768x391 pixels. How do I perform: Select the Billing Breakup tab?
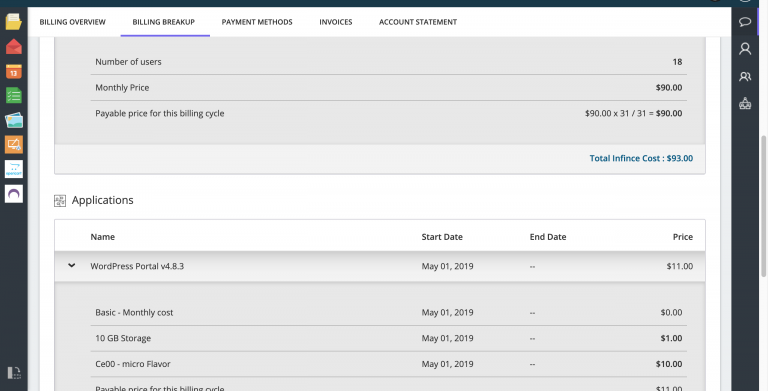pyautogui.click(x=164, y=22)
